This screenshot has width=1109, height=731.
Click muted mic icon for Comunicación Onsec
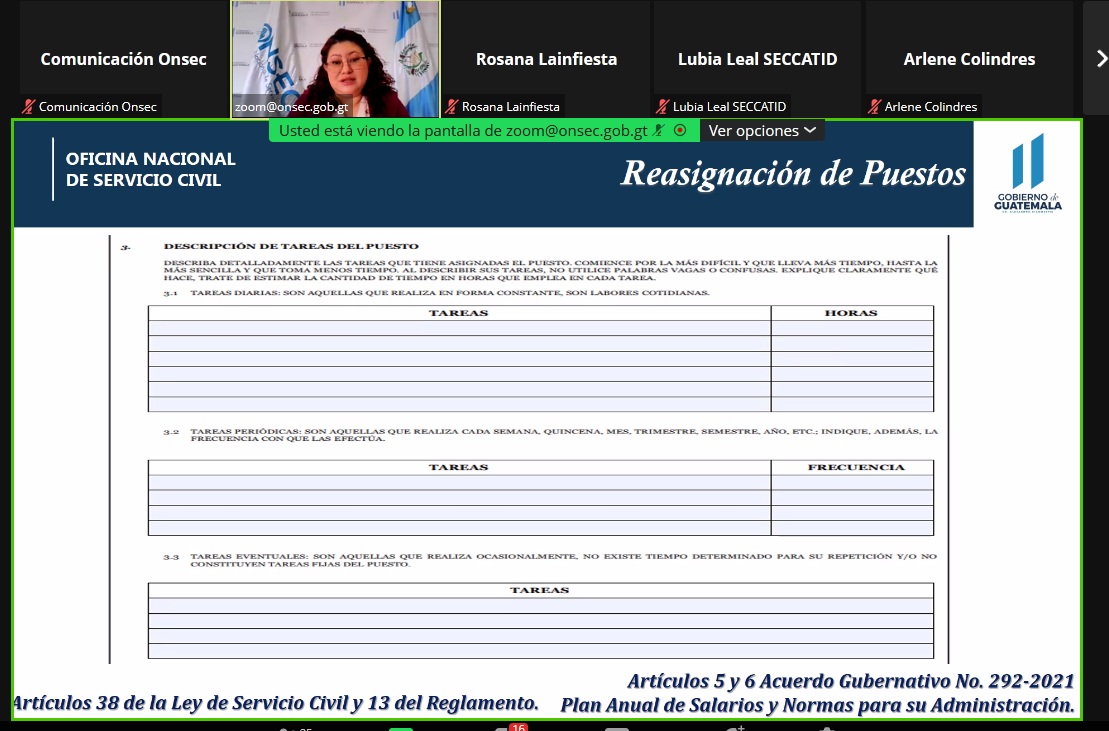coord(28,107)
